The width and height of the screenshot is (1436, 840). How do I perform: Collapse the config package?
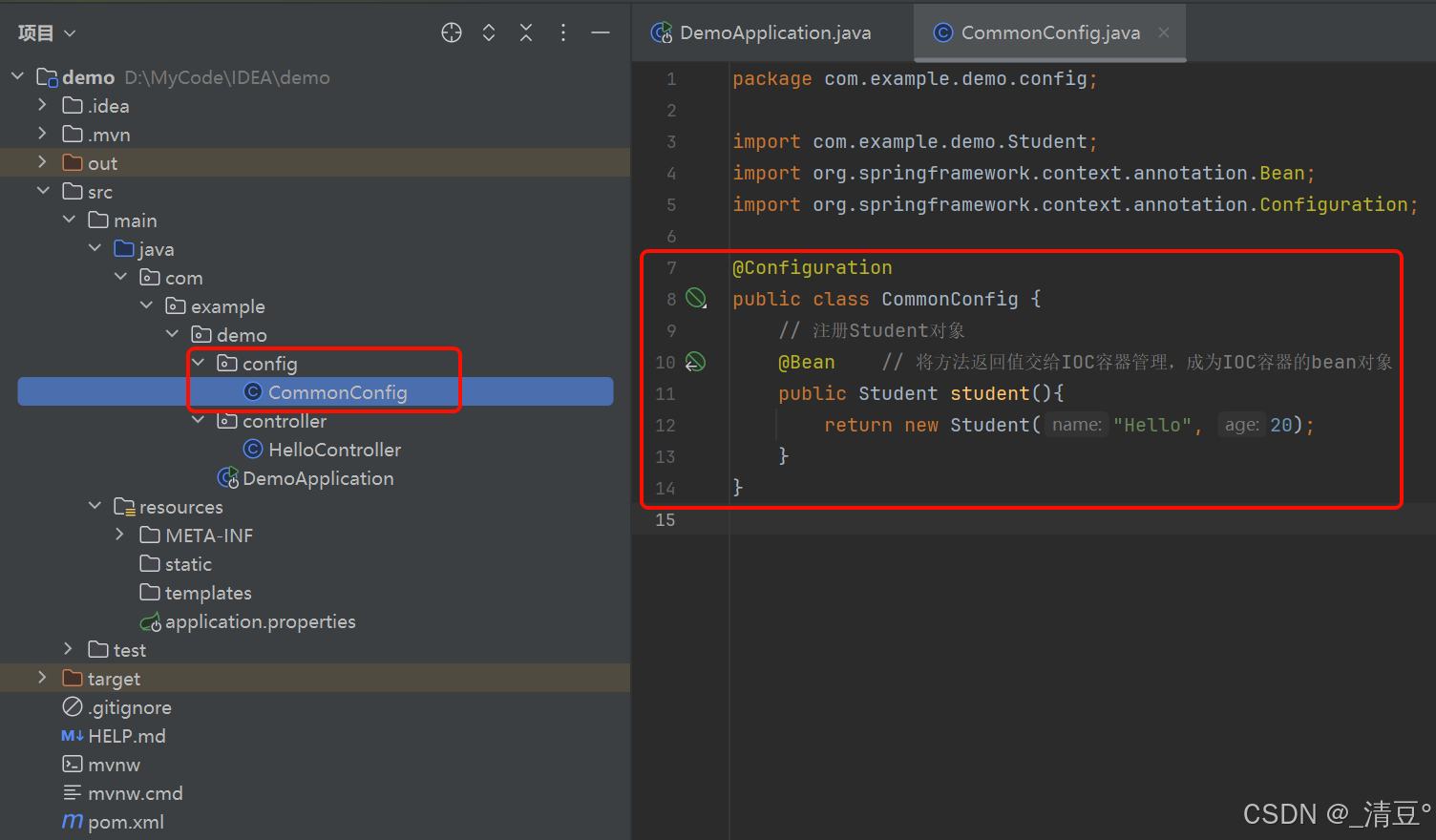tap(198, 362)
